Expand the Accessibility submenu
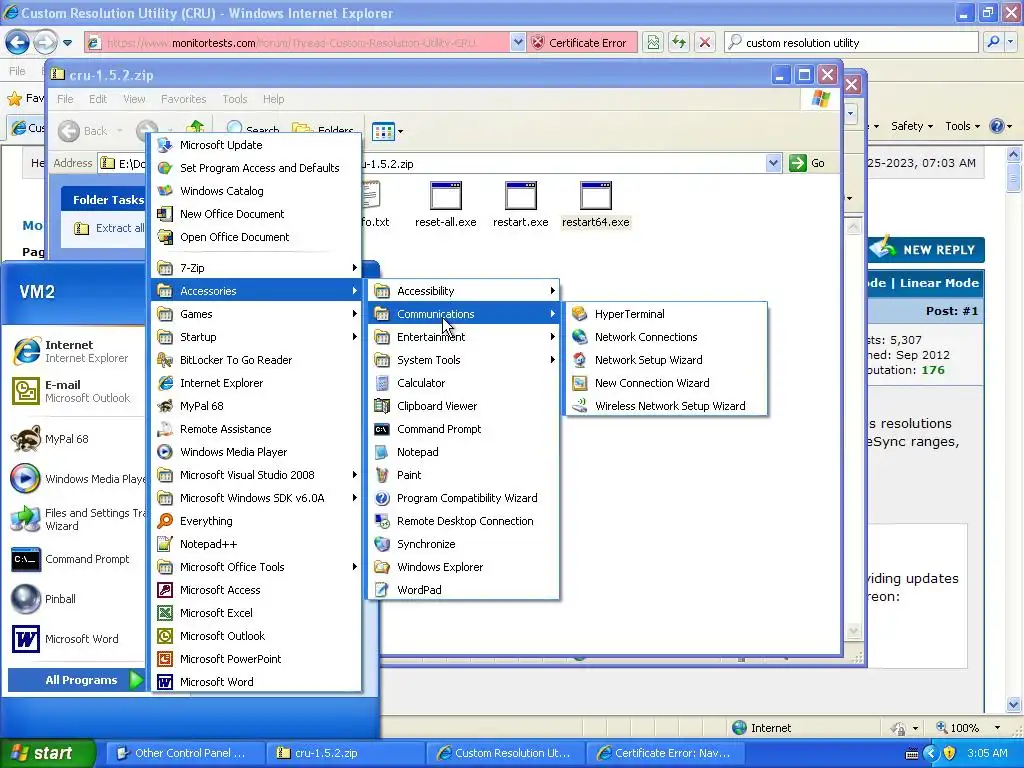 tap(463, 291)
